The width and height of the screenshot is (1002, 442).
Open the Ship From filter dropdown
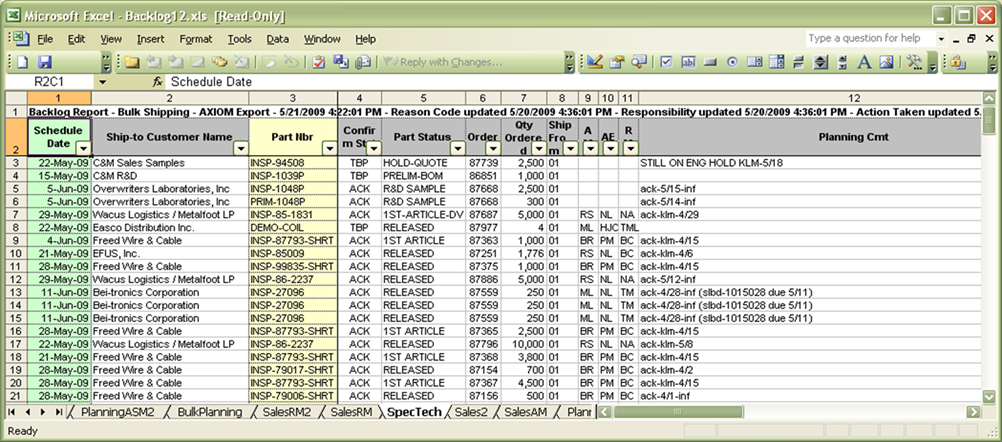click(x=570, y=148)
